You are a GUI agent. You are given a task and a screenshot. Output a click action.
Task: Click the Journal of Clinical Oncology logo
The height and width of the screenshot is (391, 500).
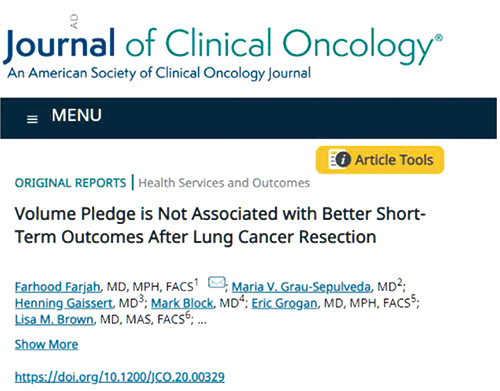pos(223,47)
